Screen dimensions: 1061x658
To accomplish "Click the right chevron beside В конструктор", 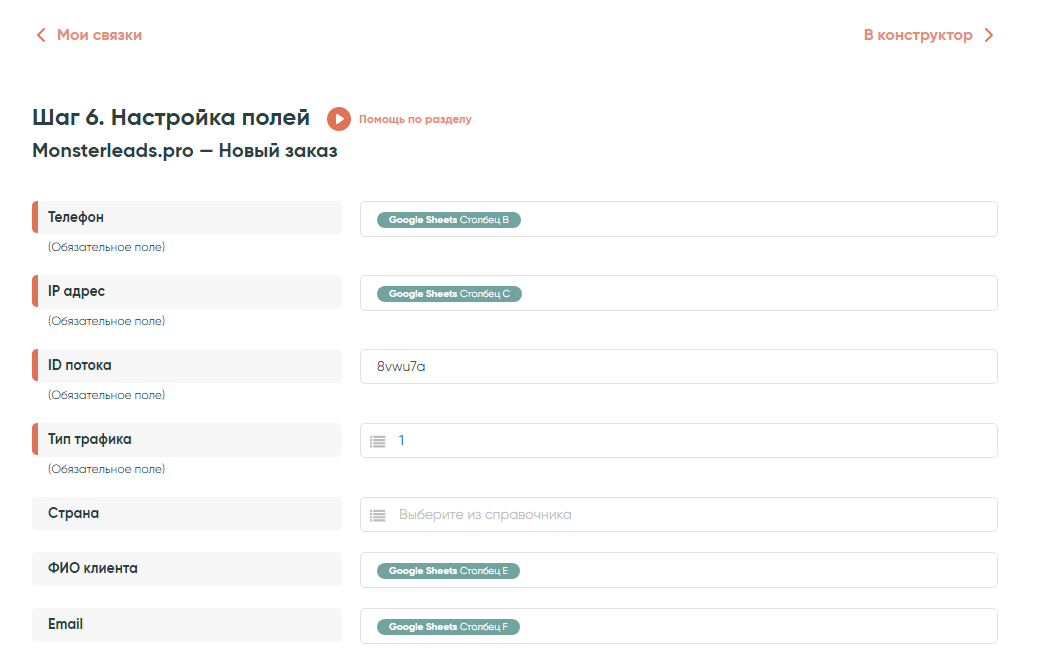I will pos(989,35).
